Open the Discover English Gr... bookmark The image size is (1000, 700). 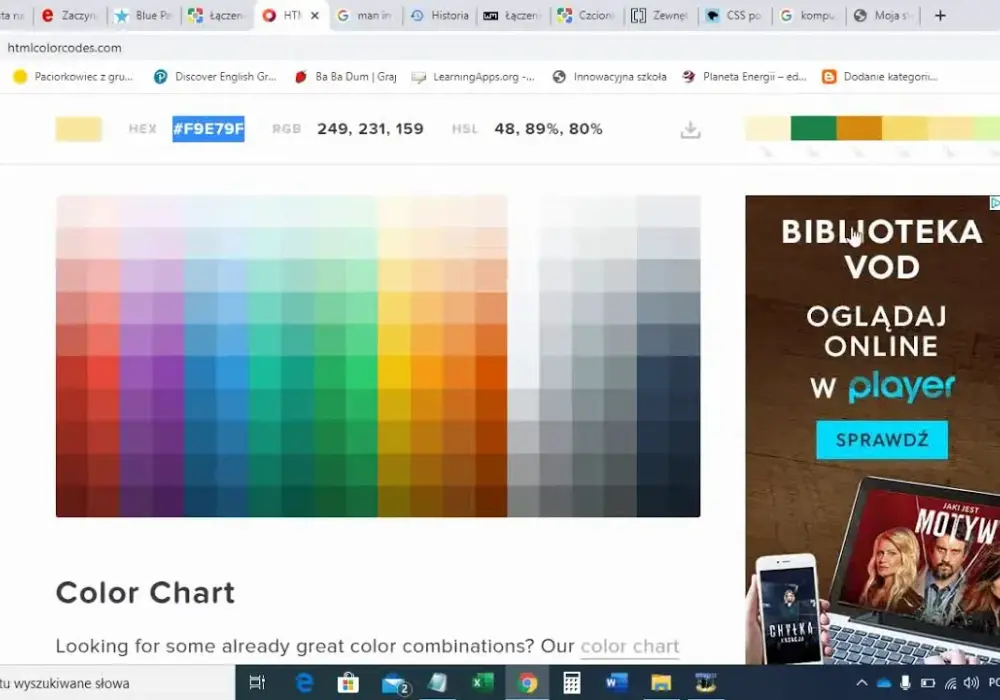(216, 77)
